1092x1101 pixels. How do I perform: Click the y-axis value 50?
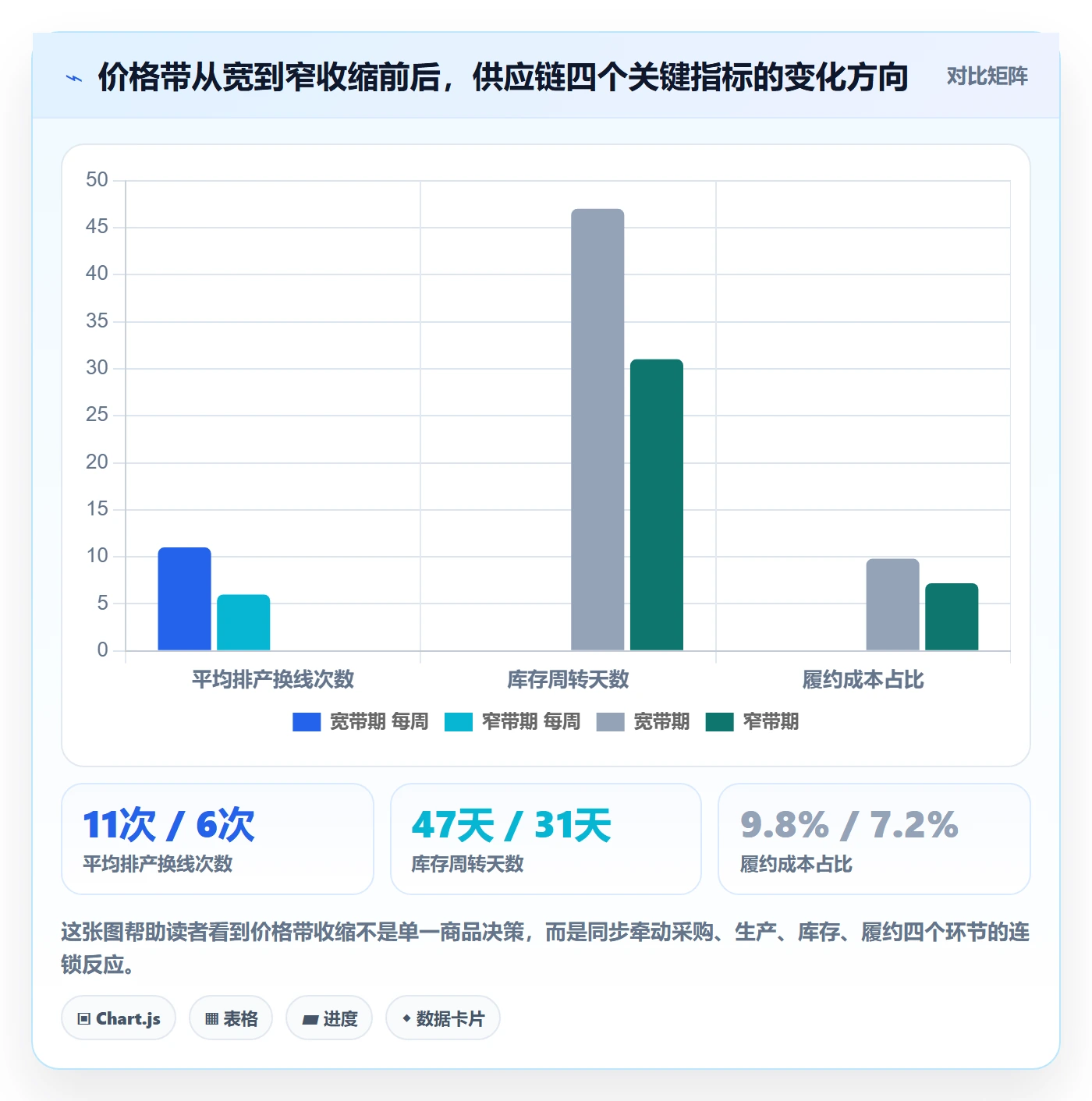pyautogui.click(x=97, y=180)
